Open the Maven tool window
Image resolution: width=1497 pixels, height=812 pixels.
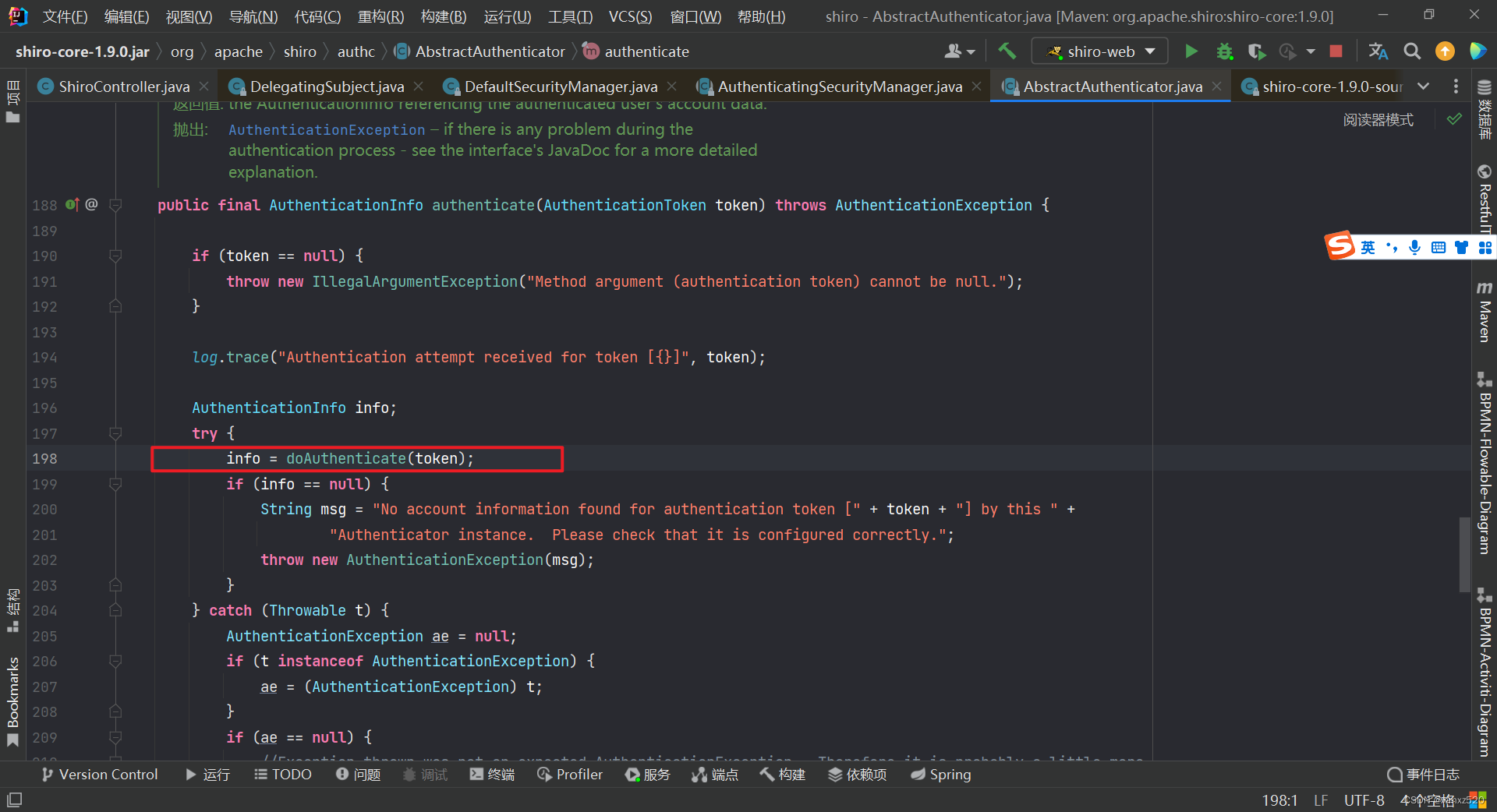pos(1485,312)
